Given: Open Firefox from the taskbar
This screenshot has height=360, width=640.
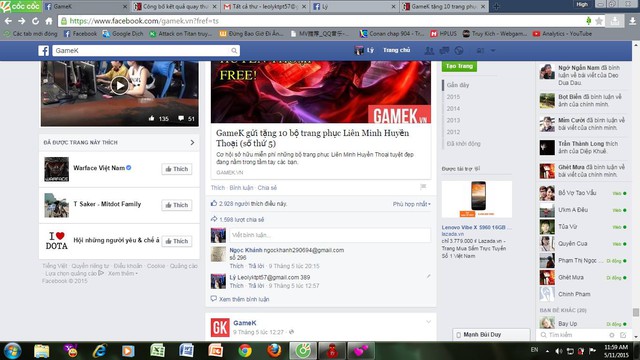Looking at the screenshot, I should (x=273, y=351).
